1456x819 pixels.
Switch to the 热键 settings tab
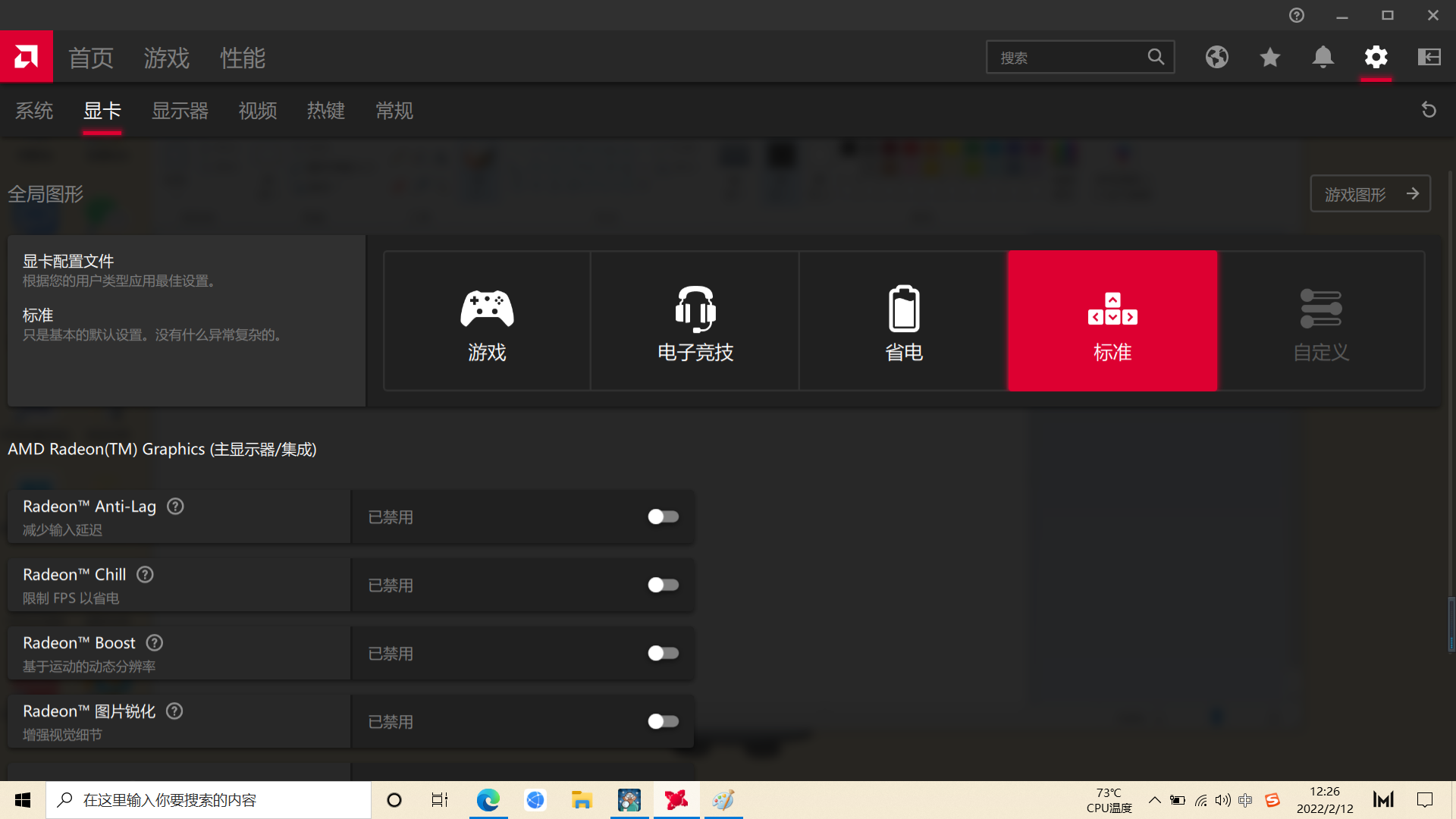pyautogui.click(x=326, y=111)
